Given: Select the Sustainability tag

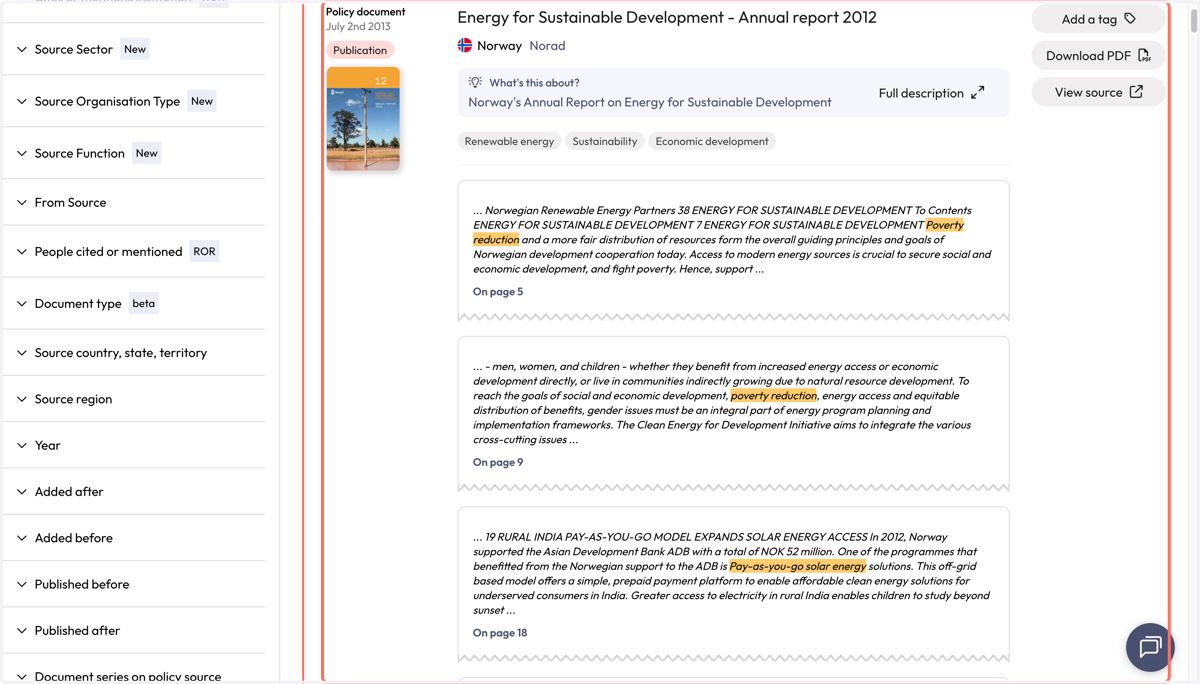Looking at the screenshot, I should [x=605, y=141].
